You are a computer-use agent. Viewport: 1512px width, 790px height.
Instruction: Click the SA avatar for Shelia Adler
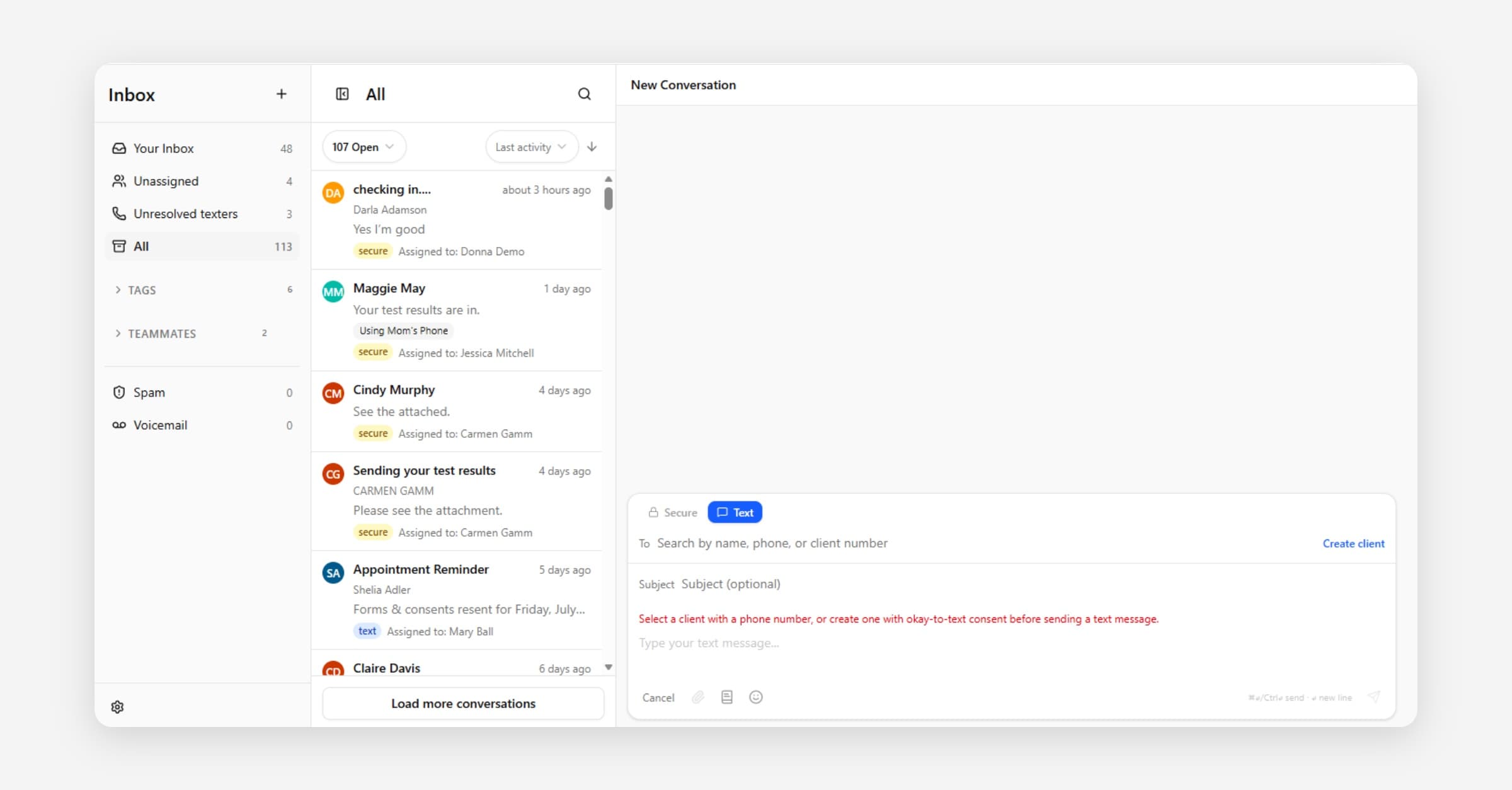tap(333, 573)
